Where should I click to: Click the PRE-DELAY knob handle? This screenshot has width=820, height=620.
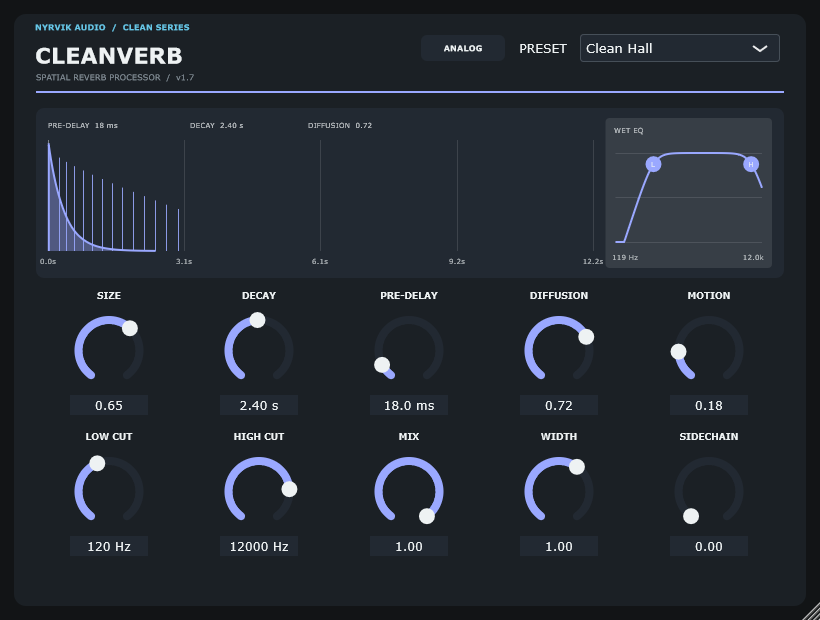382,364
